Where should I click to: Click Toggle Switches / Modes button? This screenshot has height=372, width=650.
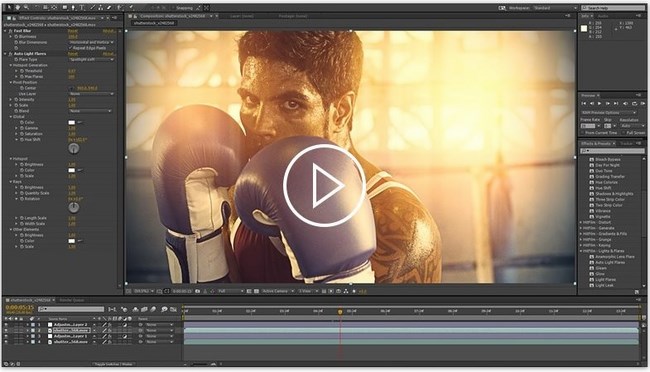tap(113, 364)
